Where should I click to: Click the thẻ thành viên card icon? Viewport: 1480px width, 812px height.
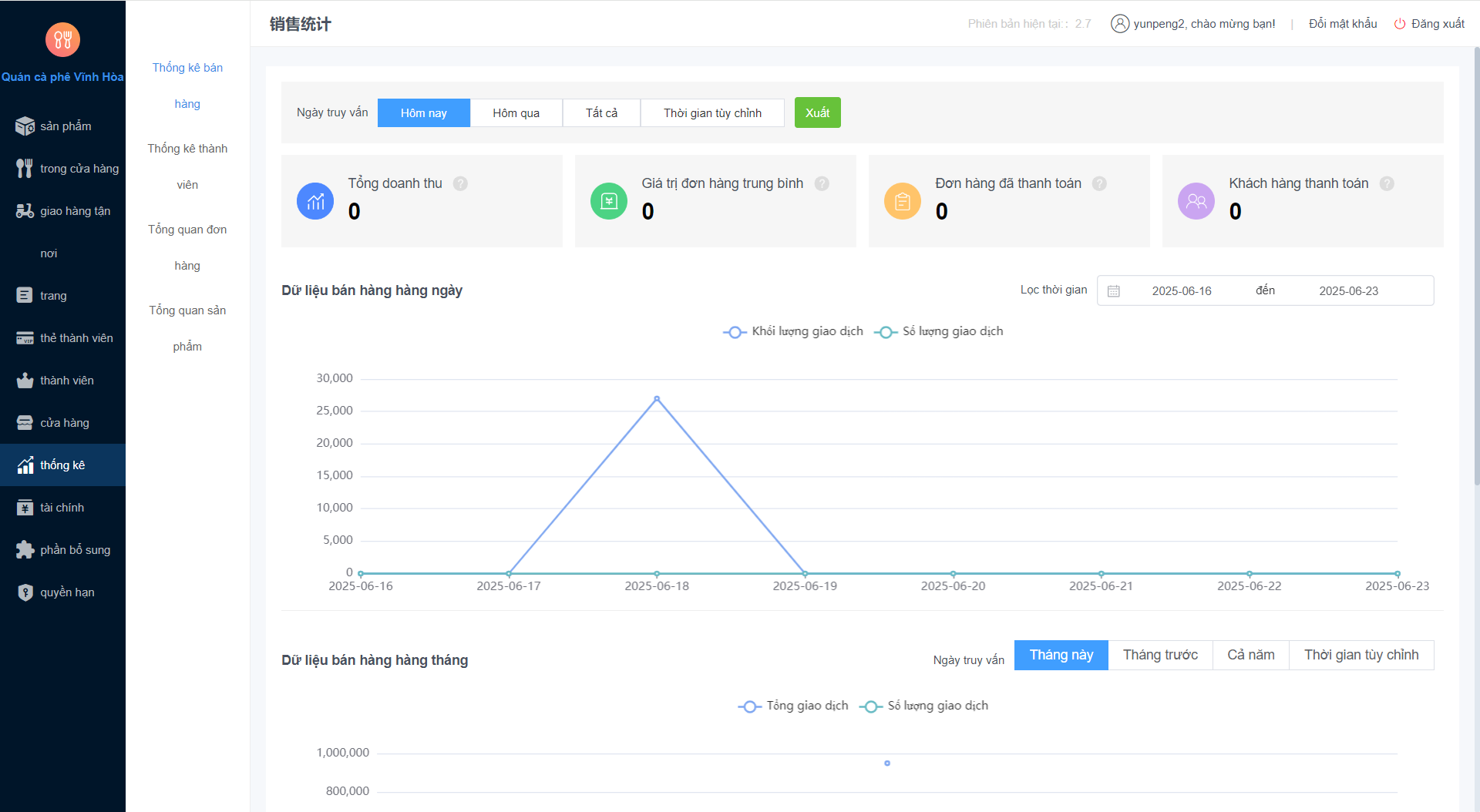click(25, 338)
